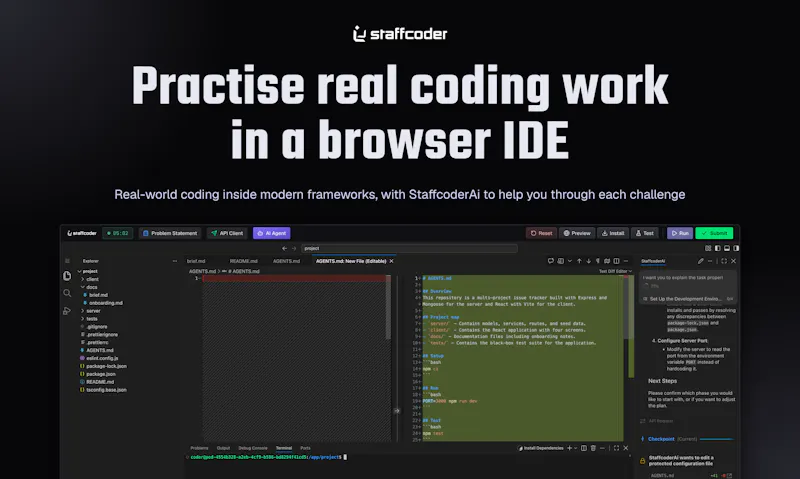800x479 pixels.
Task: Click the comment bubble icon in editor toolbar
Action: [551, 261]
